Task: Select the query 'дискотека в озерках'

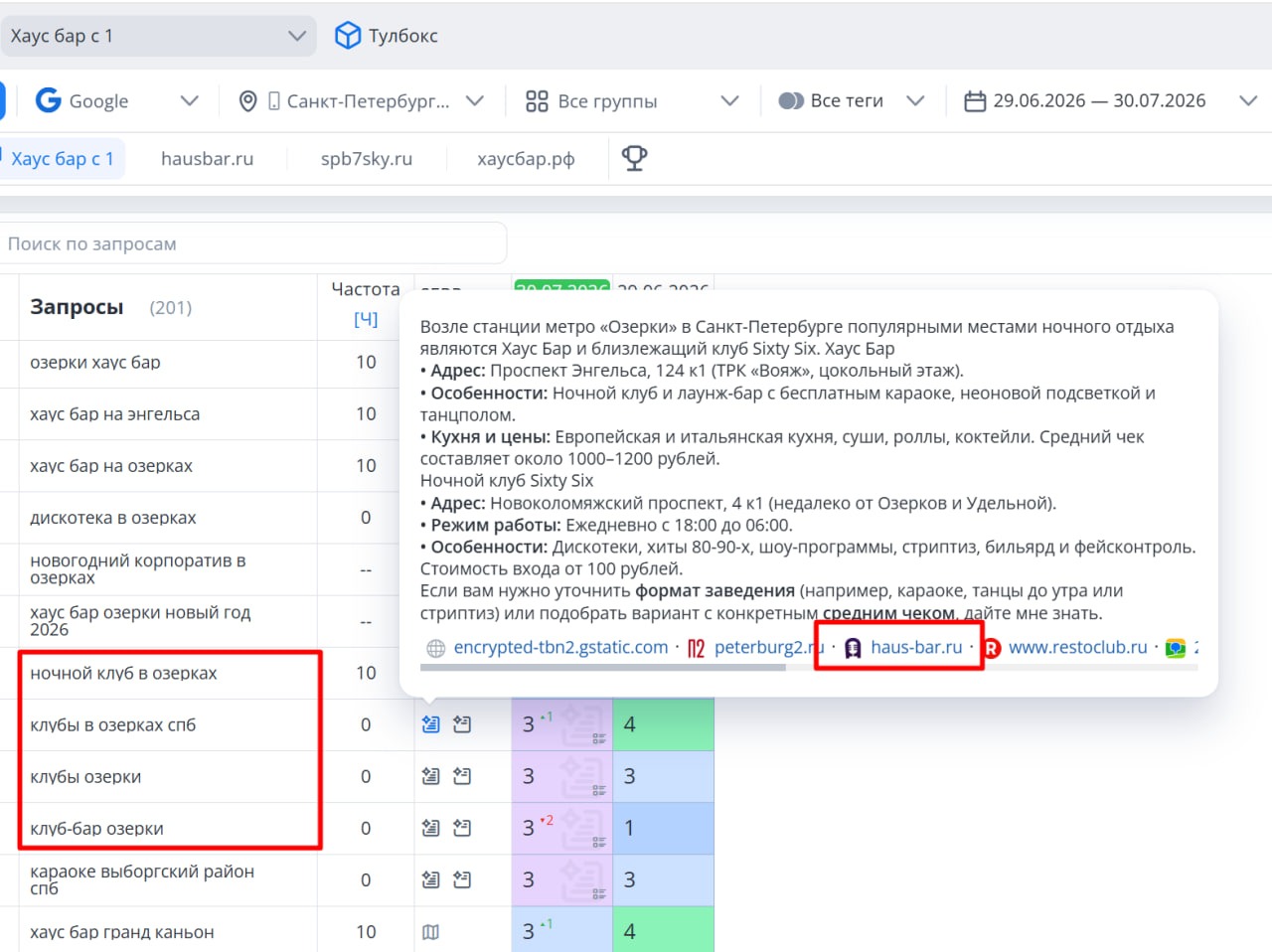Action: 113,518
